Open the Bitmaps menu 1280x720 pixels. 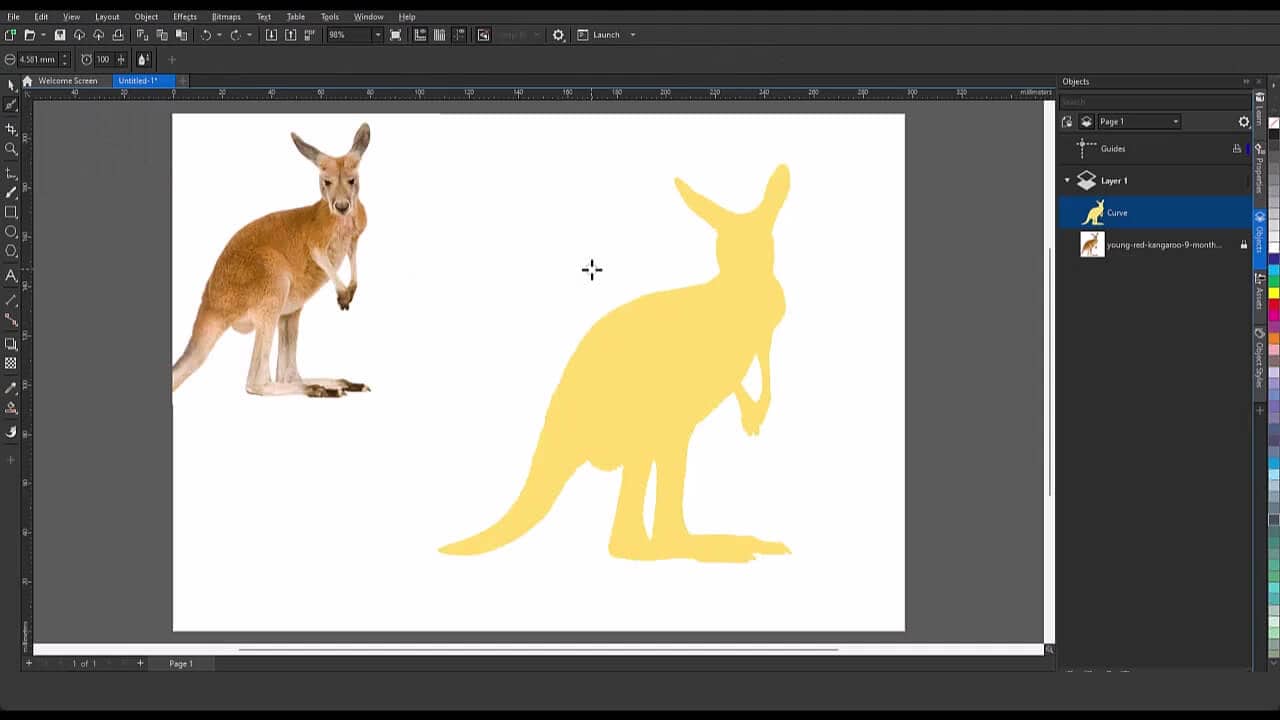[x=226, y=17]
